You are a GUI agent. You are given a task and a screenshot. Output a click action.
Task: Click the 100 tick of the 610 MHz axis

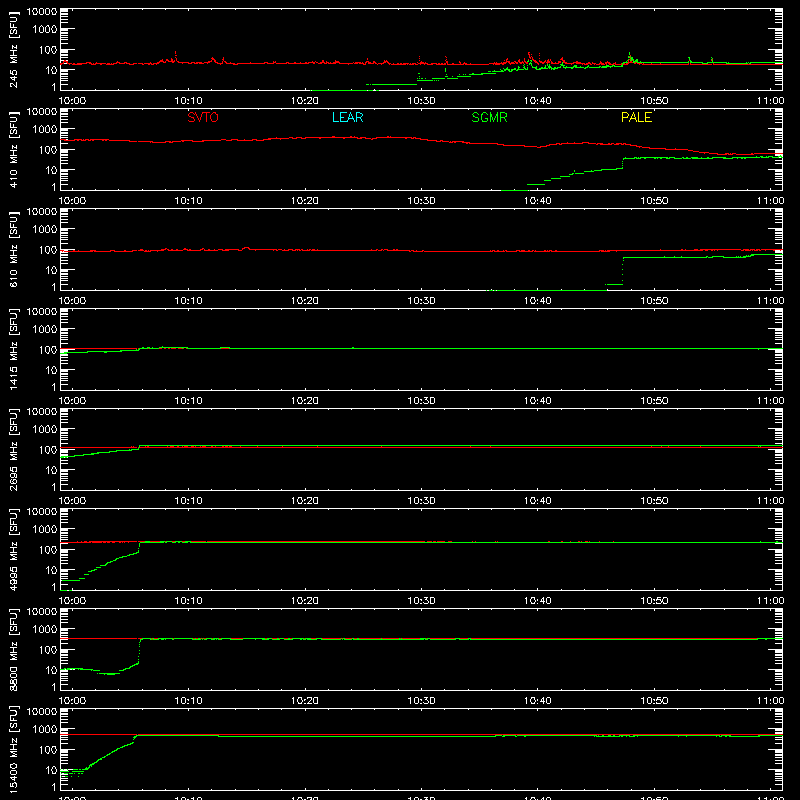[x=48, y=250]
